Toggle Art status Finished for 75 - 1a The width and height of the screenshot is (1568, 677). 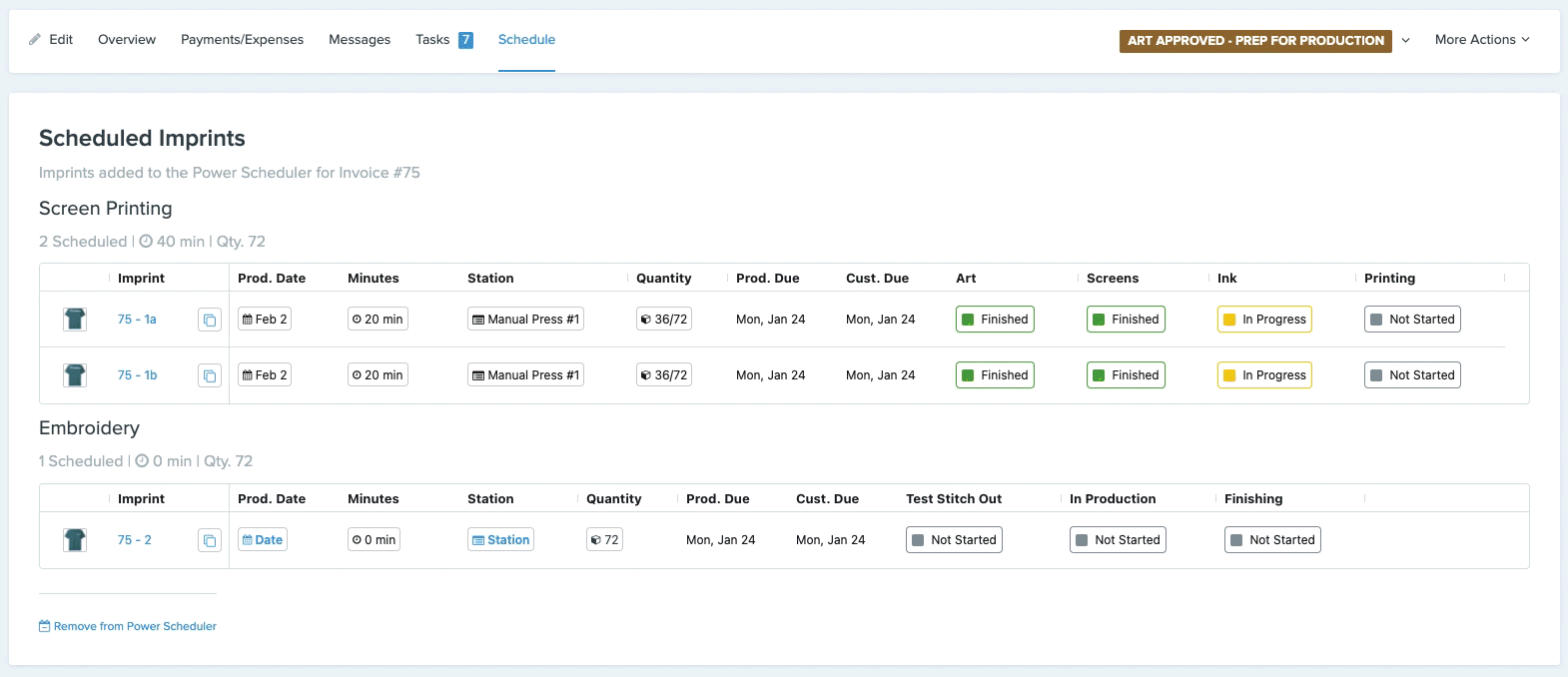[995, 320]
